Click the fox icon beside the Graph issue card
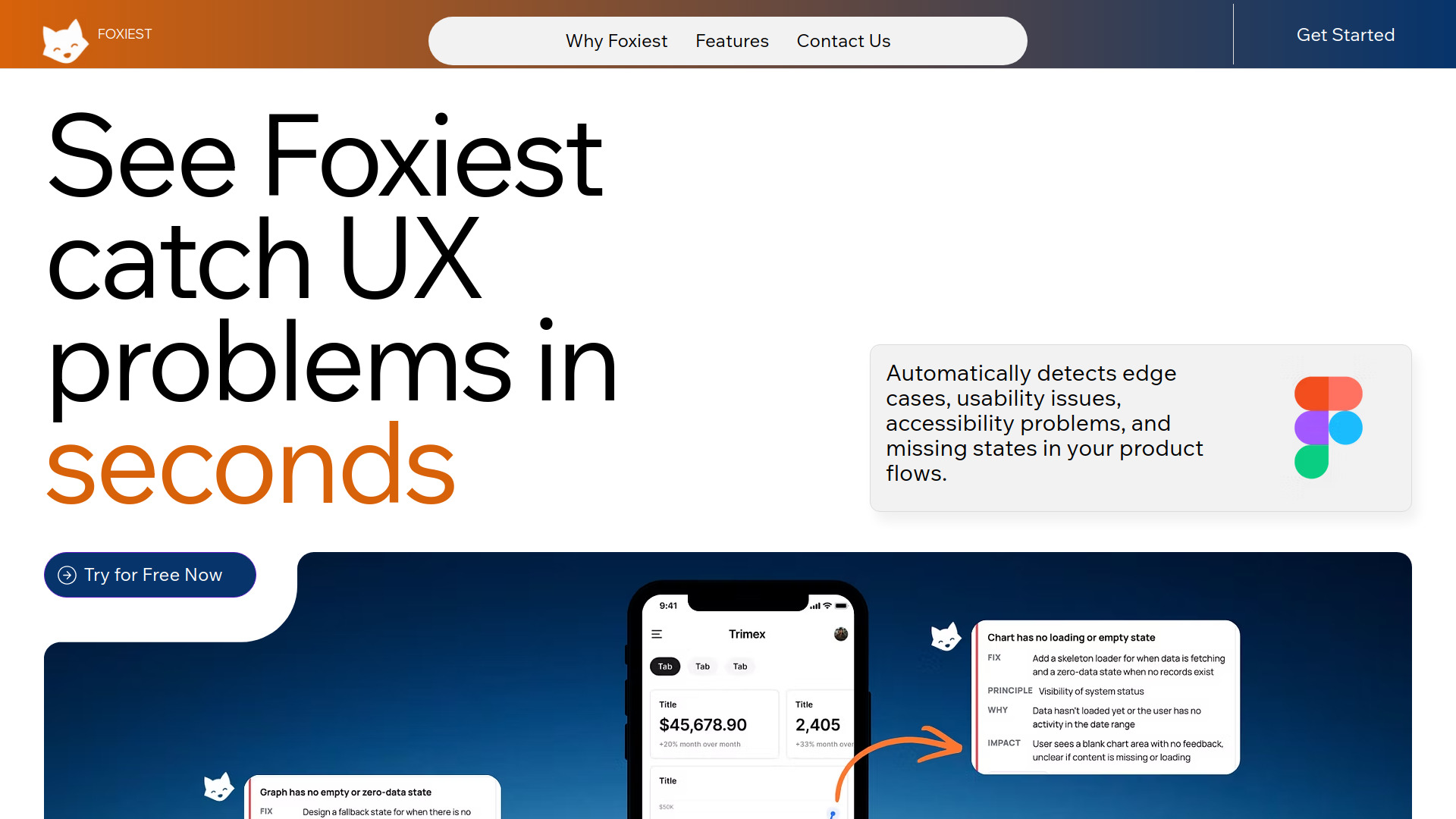1456x819 pixels. (218, 787)
